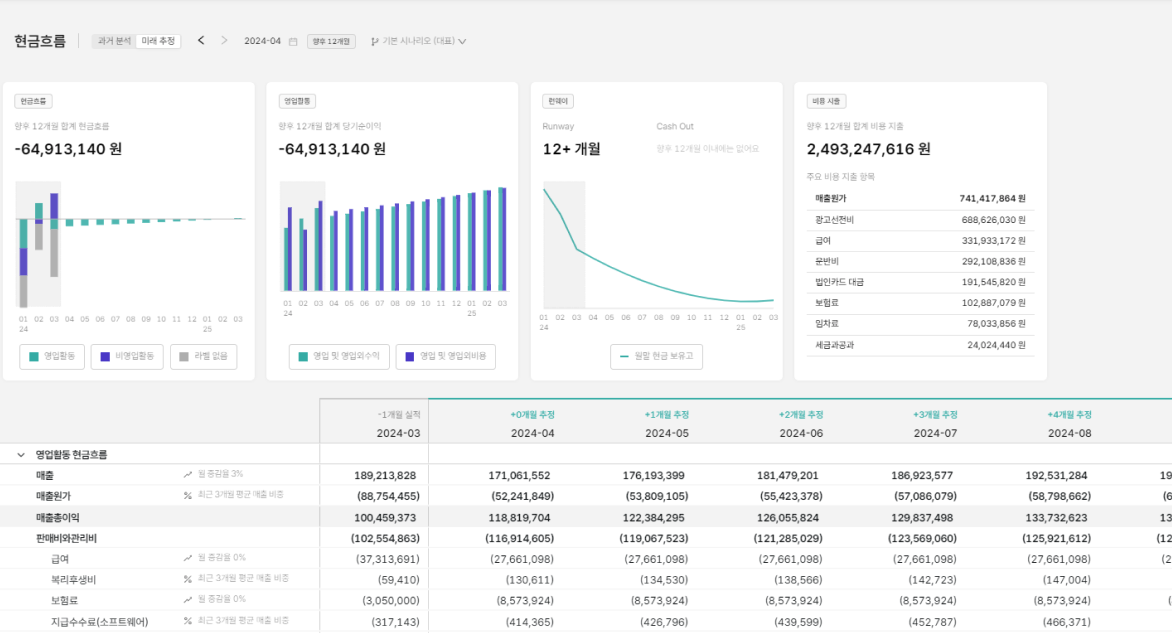This screenshot has width=1172, height=633.
Task: Toggle 월말 현금 보유고 legend button
Action: (x=656, y=356)
